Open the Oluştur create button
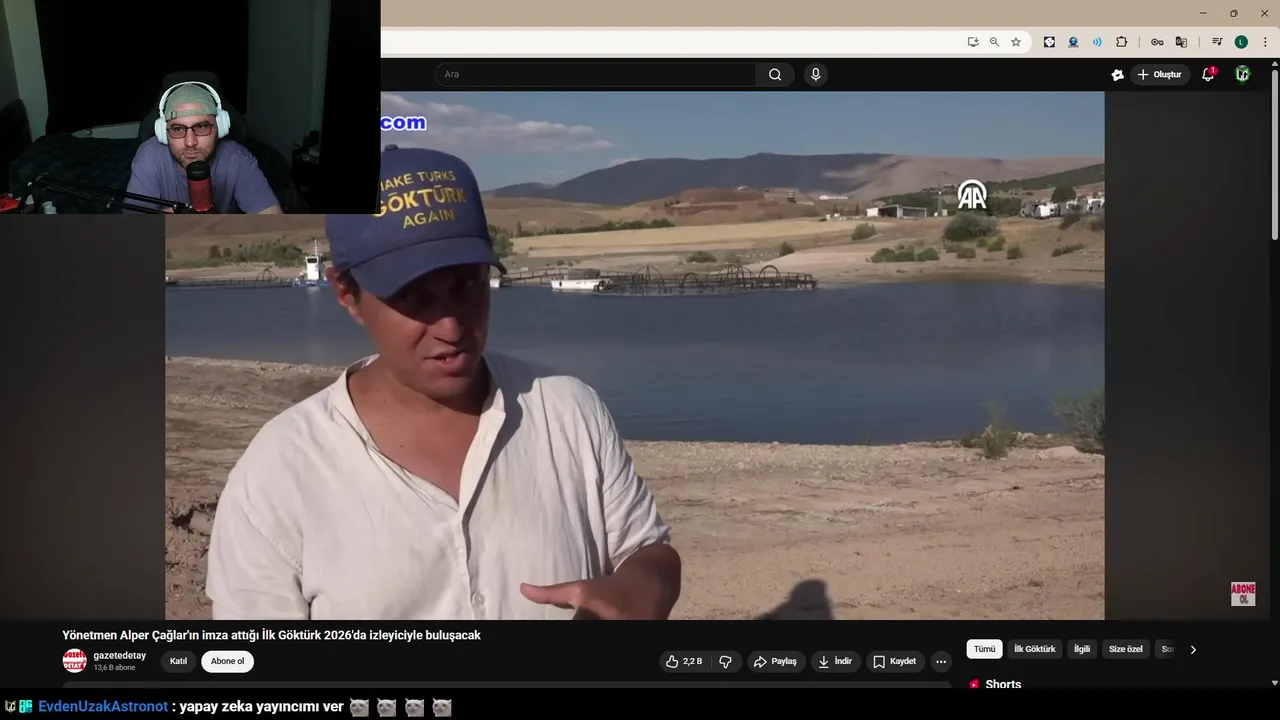1280x720 pixels. [x=1159, y=74]
